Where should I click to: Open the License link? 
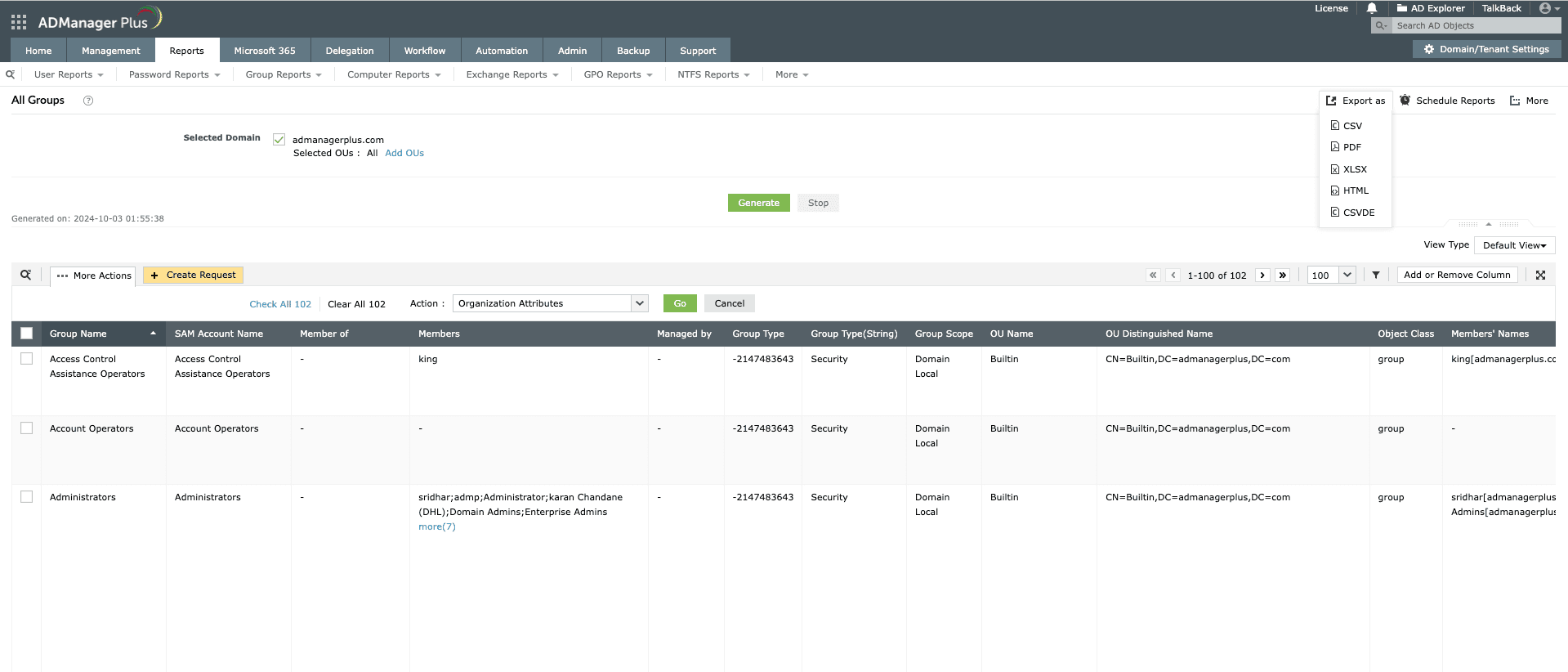[x=1331, y=8]
